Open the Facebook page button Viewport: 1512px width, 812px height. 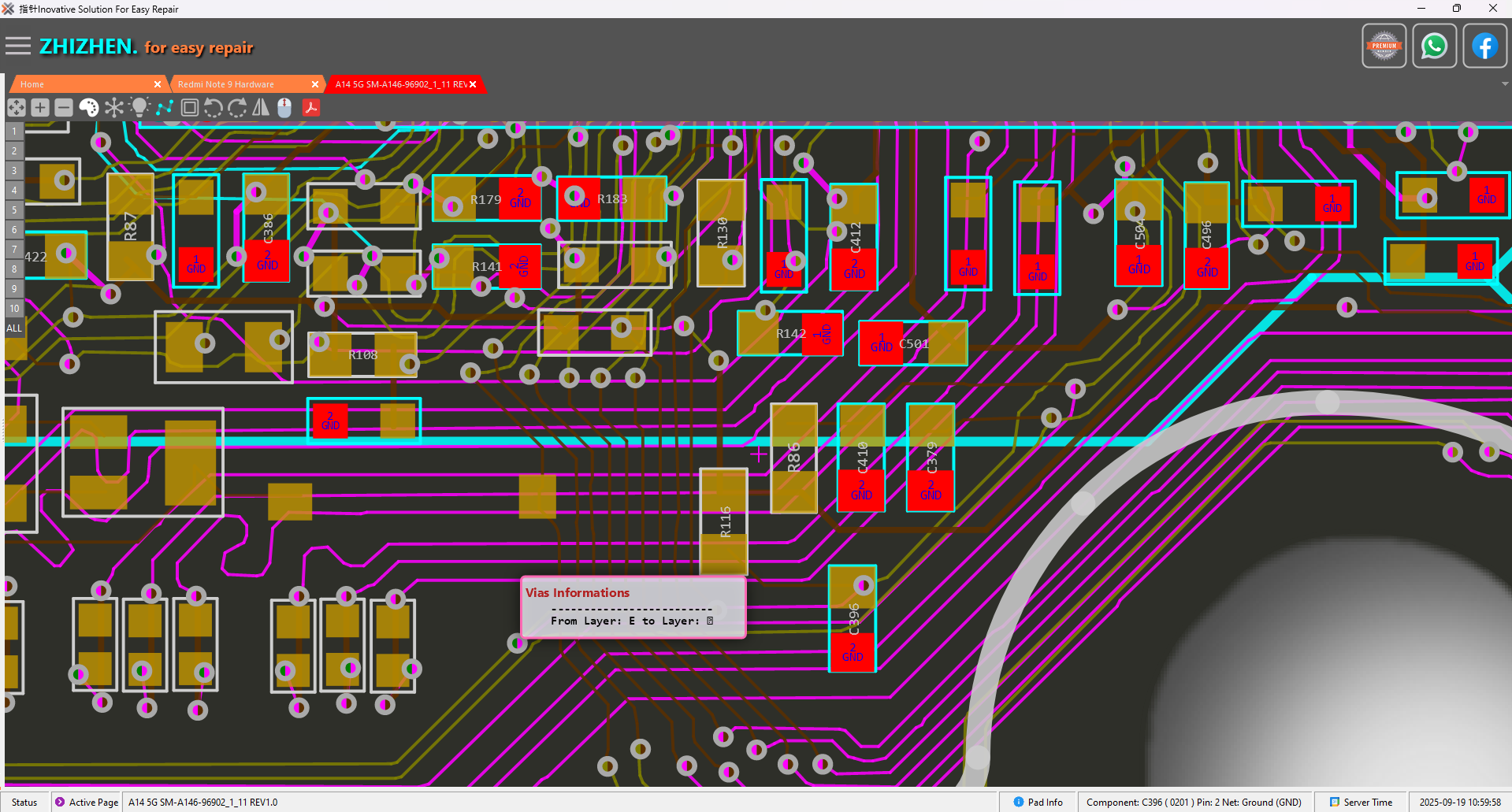coord(1484,46)
